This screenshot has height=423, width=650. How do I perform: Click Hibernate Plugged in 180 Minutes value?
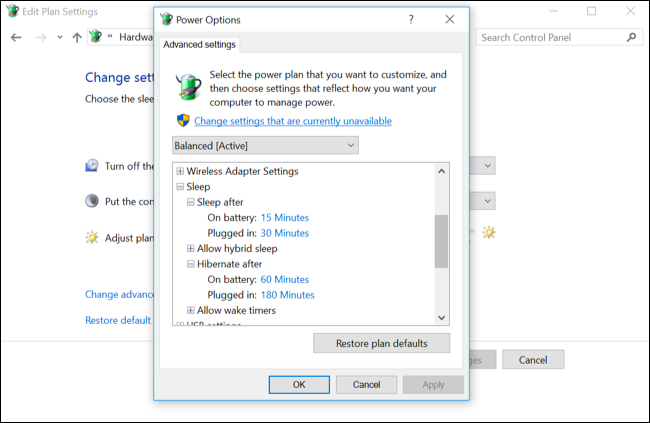tap(288, 295)
